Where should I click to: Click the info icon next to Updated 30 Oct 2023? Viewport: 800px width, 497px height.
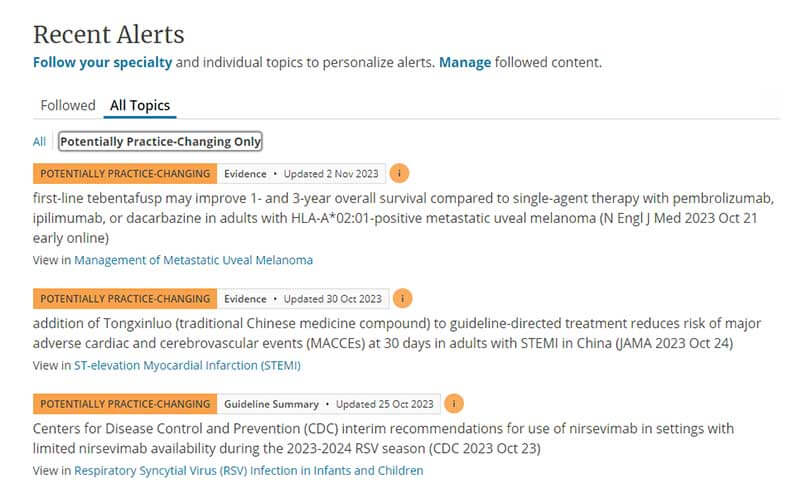[x=401, y=298]
